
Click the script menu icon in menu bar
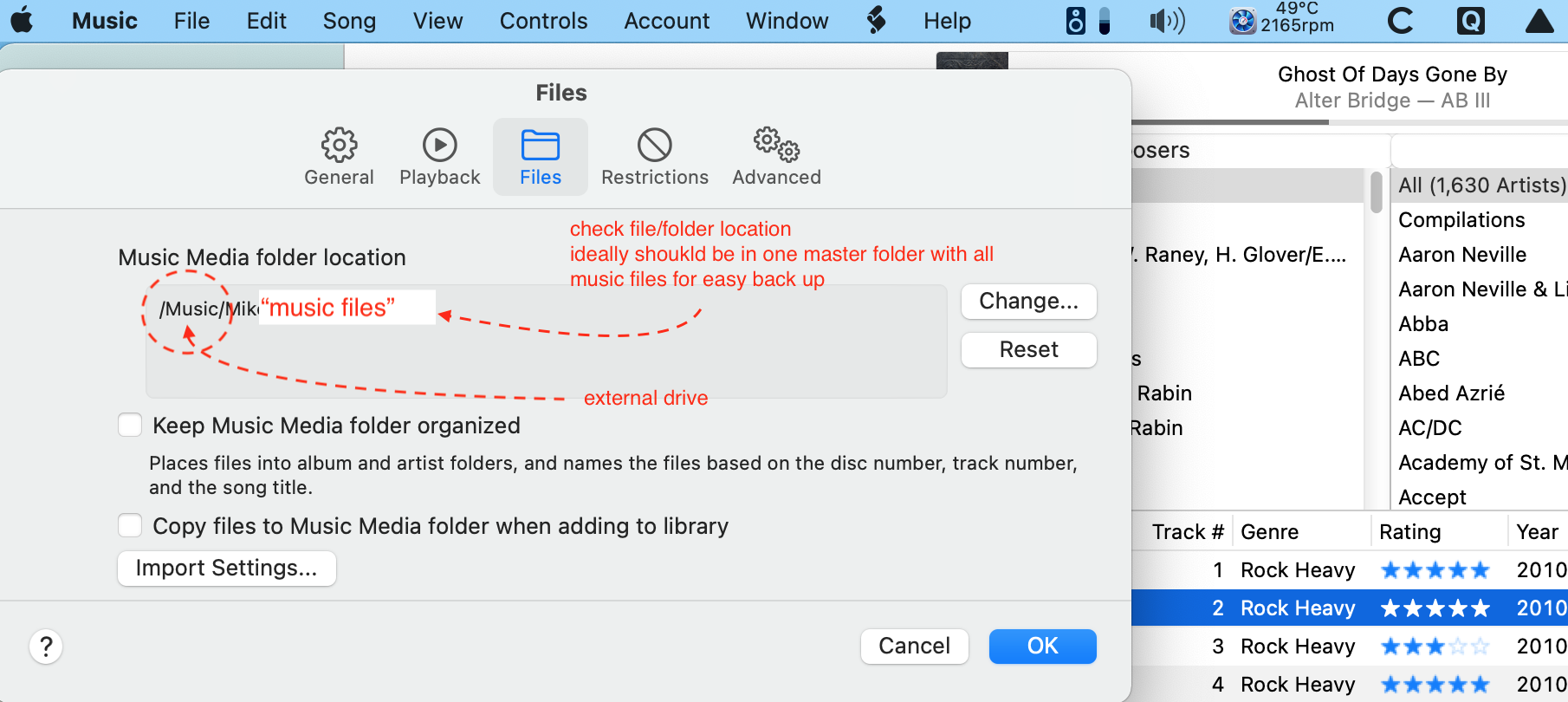pos(876,21)
